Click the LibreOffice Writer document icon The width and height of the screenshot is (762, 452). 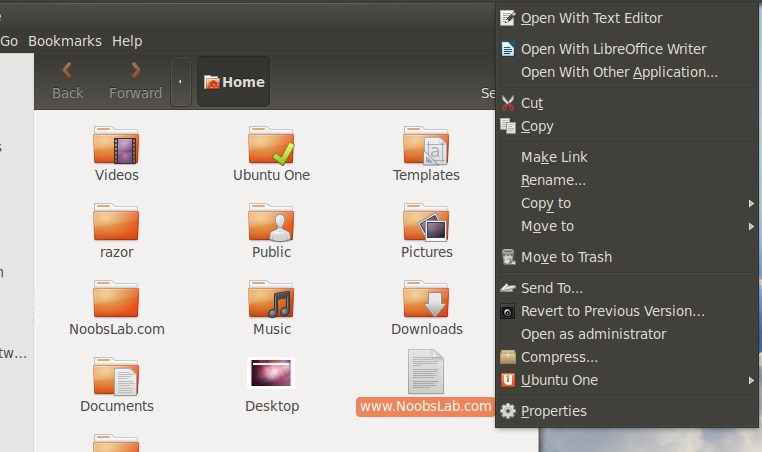[x=508, y=49]
